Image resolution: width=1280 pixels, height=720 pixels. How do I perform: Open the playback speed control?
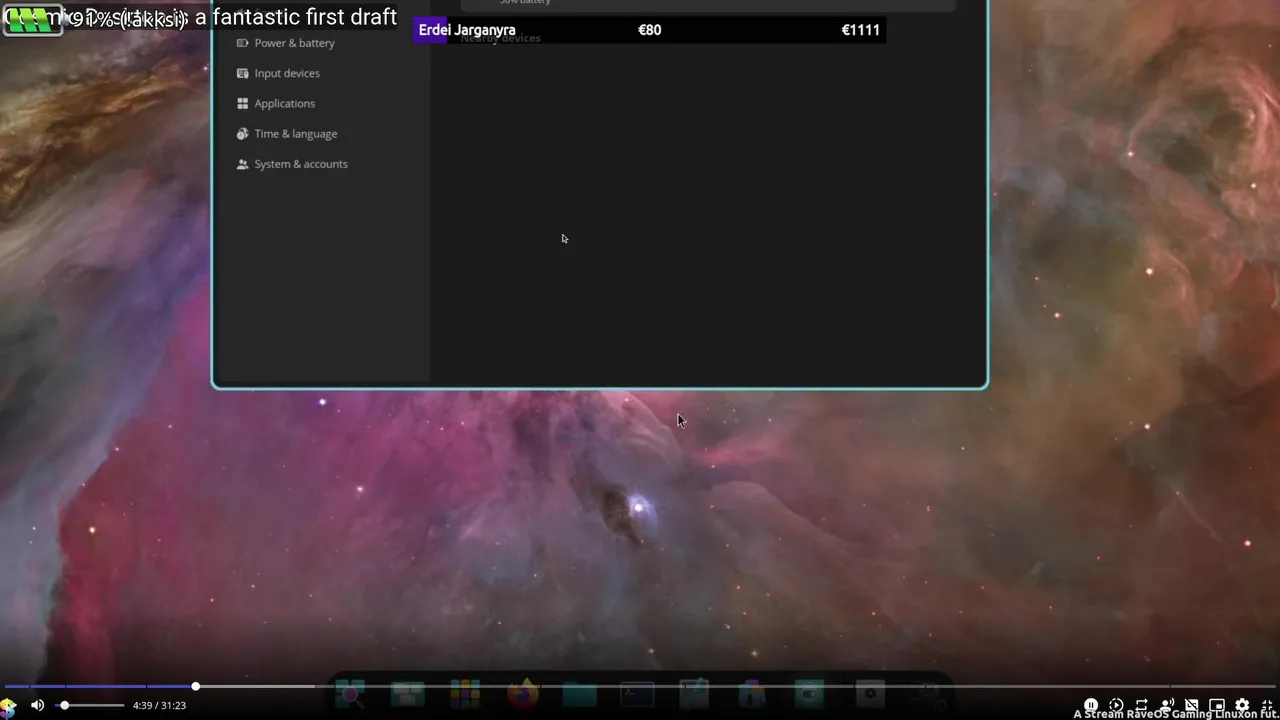click(x=1116, y=705)
